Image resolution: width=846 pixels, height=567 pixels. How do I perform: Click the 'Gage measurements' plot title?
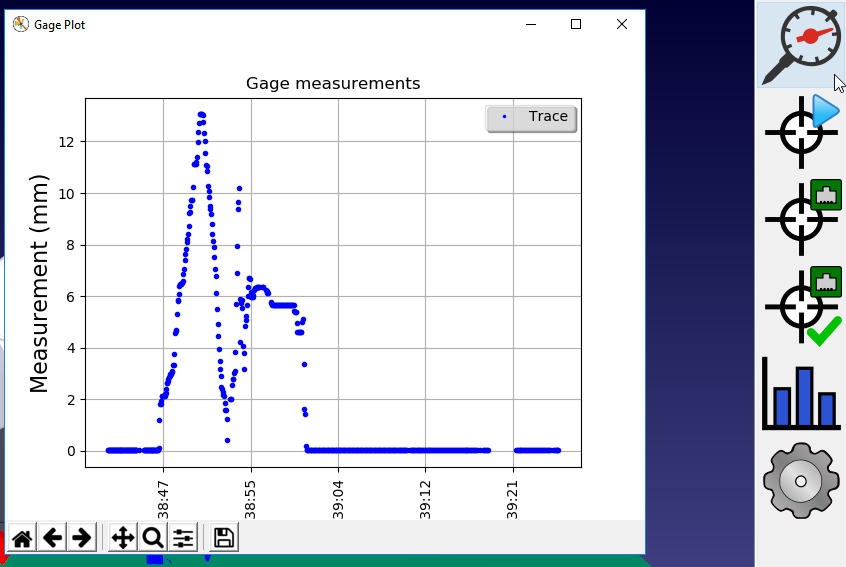click(x=333, y=83)
